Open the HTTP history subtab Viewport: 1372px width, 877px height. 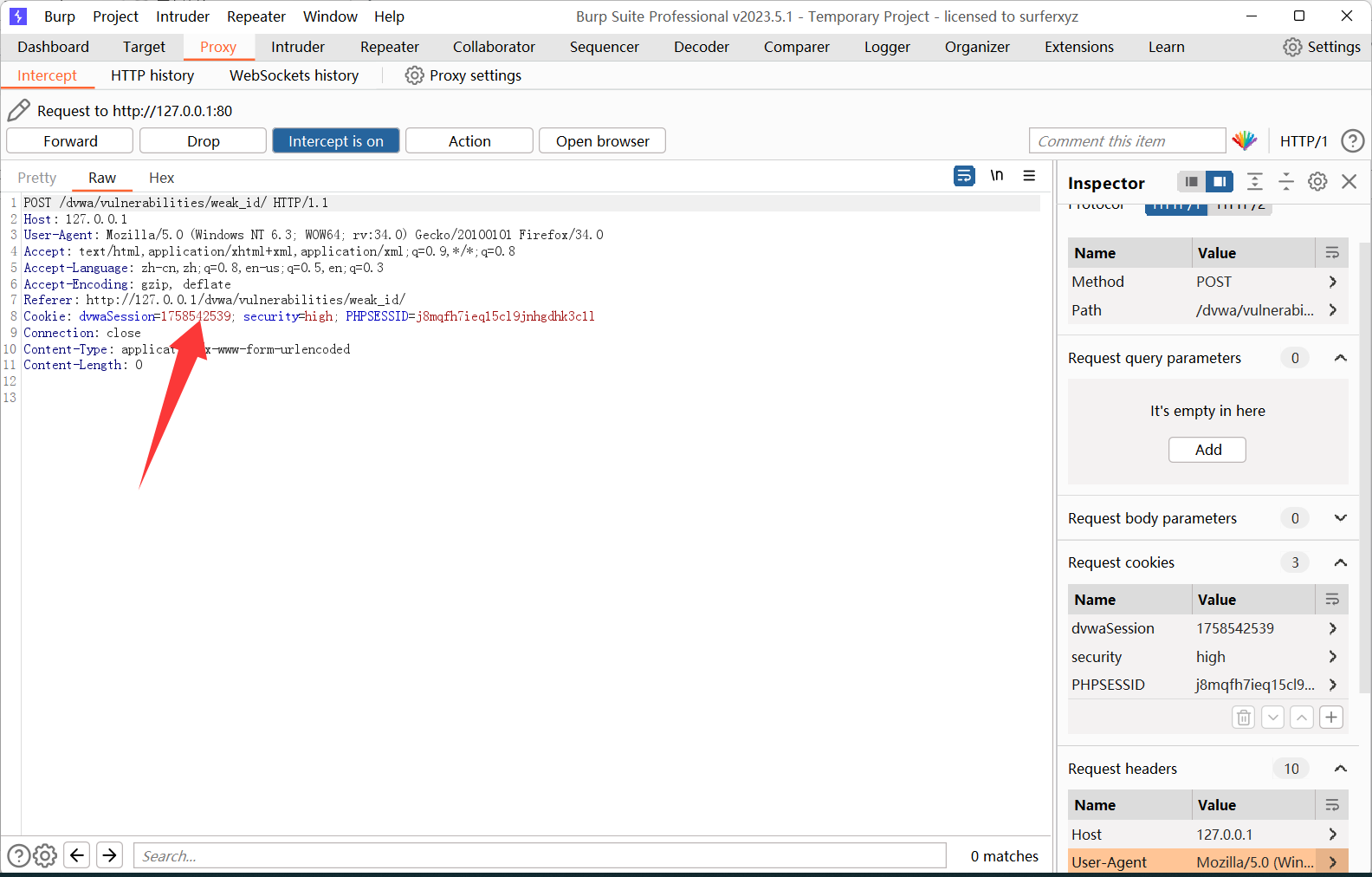coord(152,75)
